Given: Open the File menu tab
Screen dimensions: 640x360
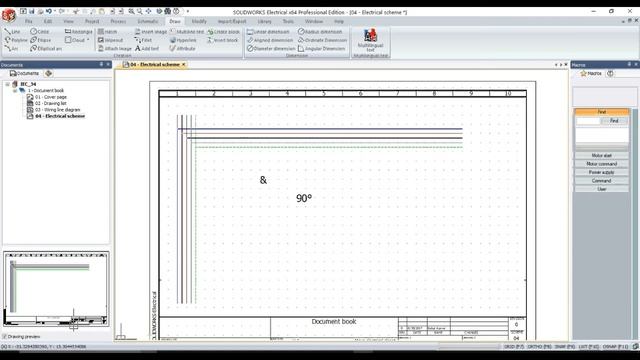Looking at the screenshot, I should [x=29, y=21].
